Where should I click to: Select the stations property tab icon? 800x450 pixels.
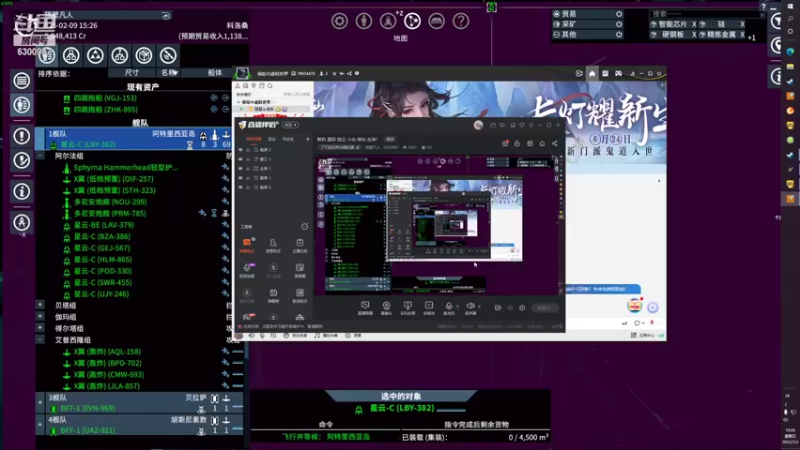coord(71,55)
